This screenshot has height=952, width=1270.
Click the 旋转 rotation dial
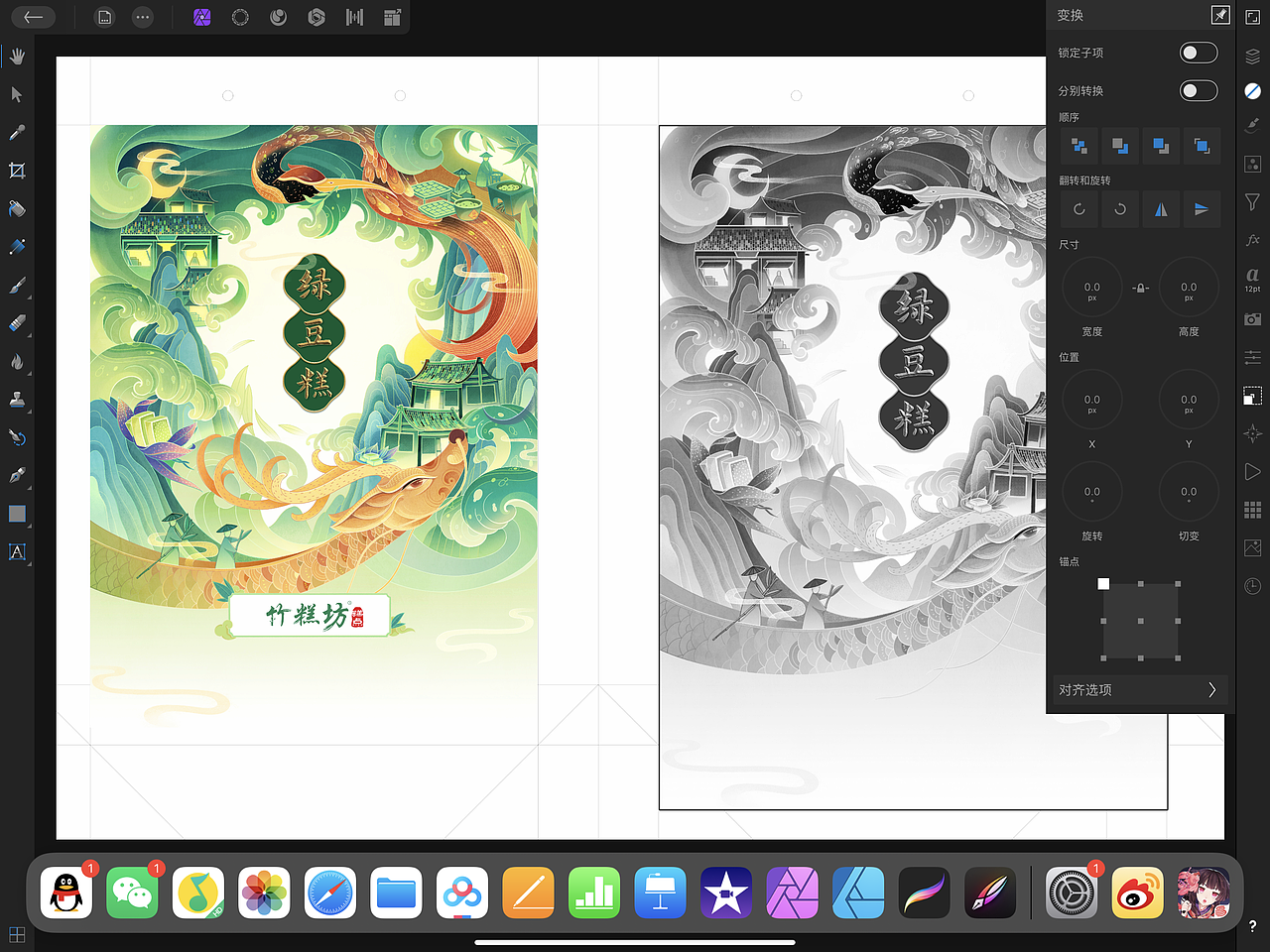point(1092,493)
